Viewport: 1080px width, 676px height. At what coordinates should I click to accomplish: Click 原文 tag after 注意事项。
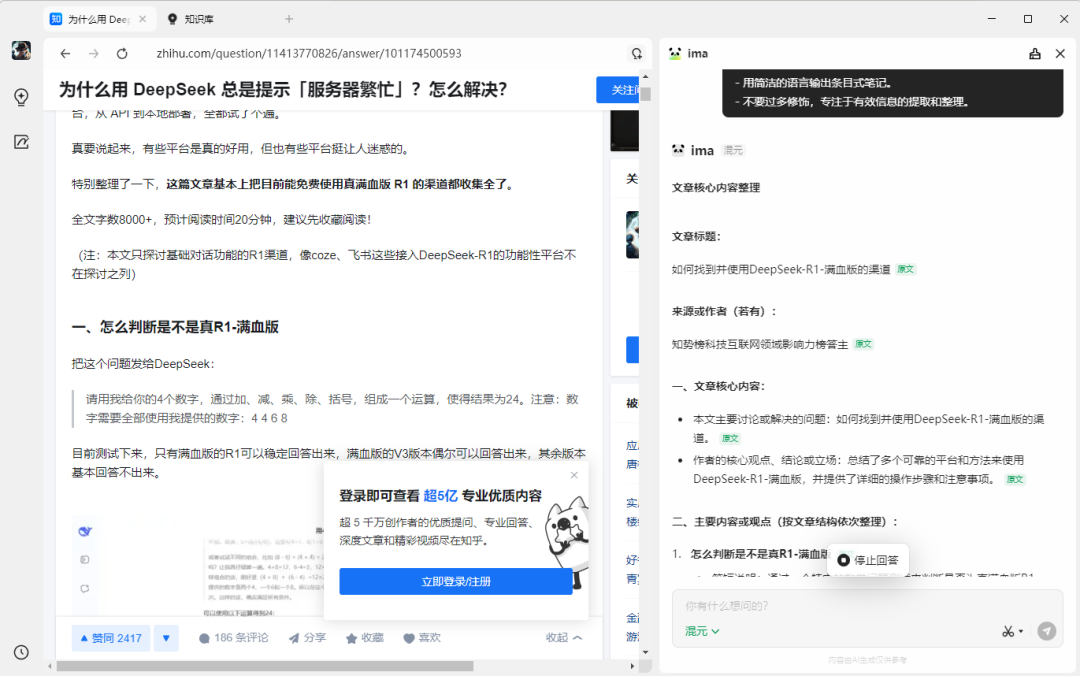(1015, 480)
